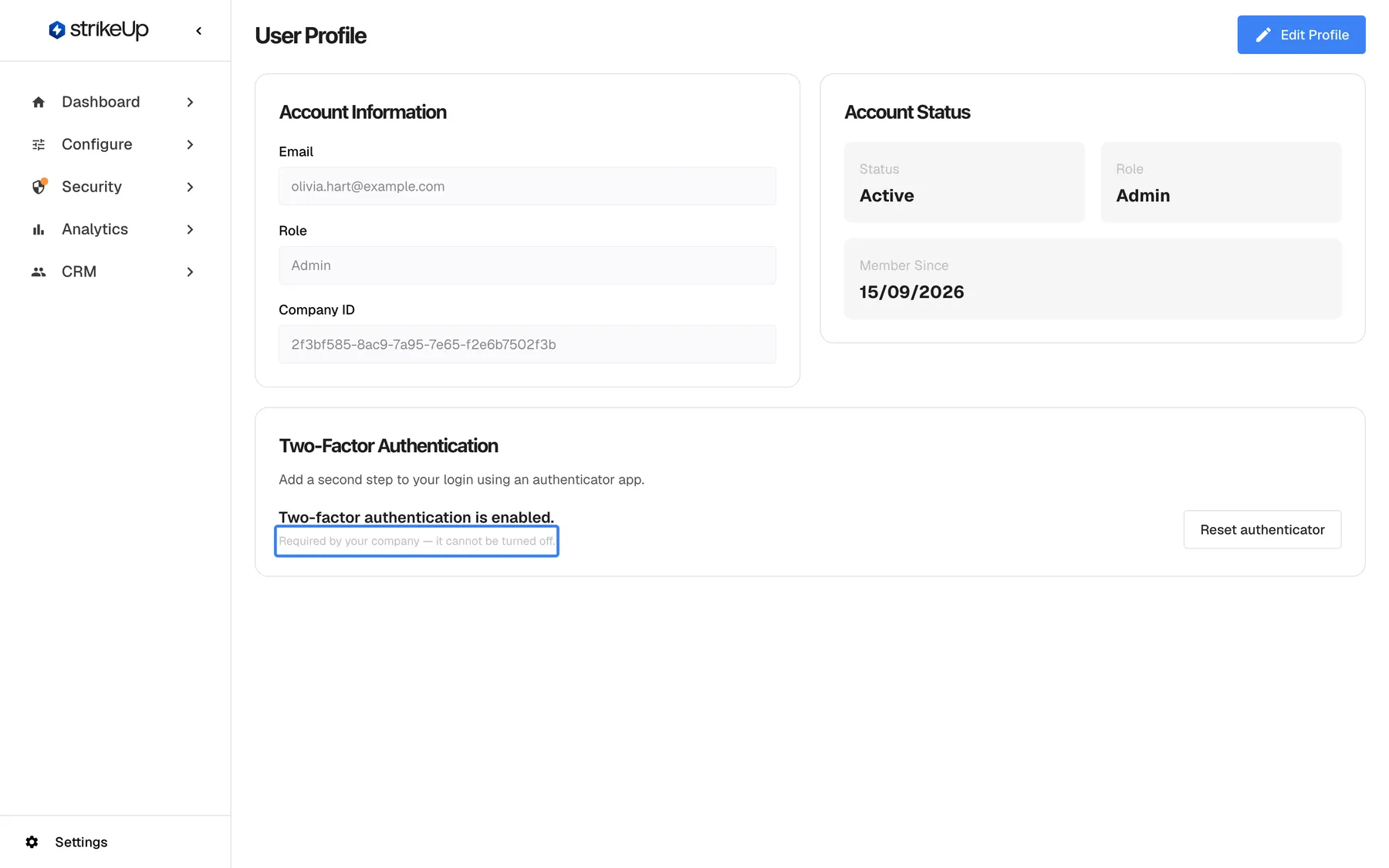Expand the Configure submenu chevron
The width and height of the screenshot is (1389, 868).
[x=190, y=144]
